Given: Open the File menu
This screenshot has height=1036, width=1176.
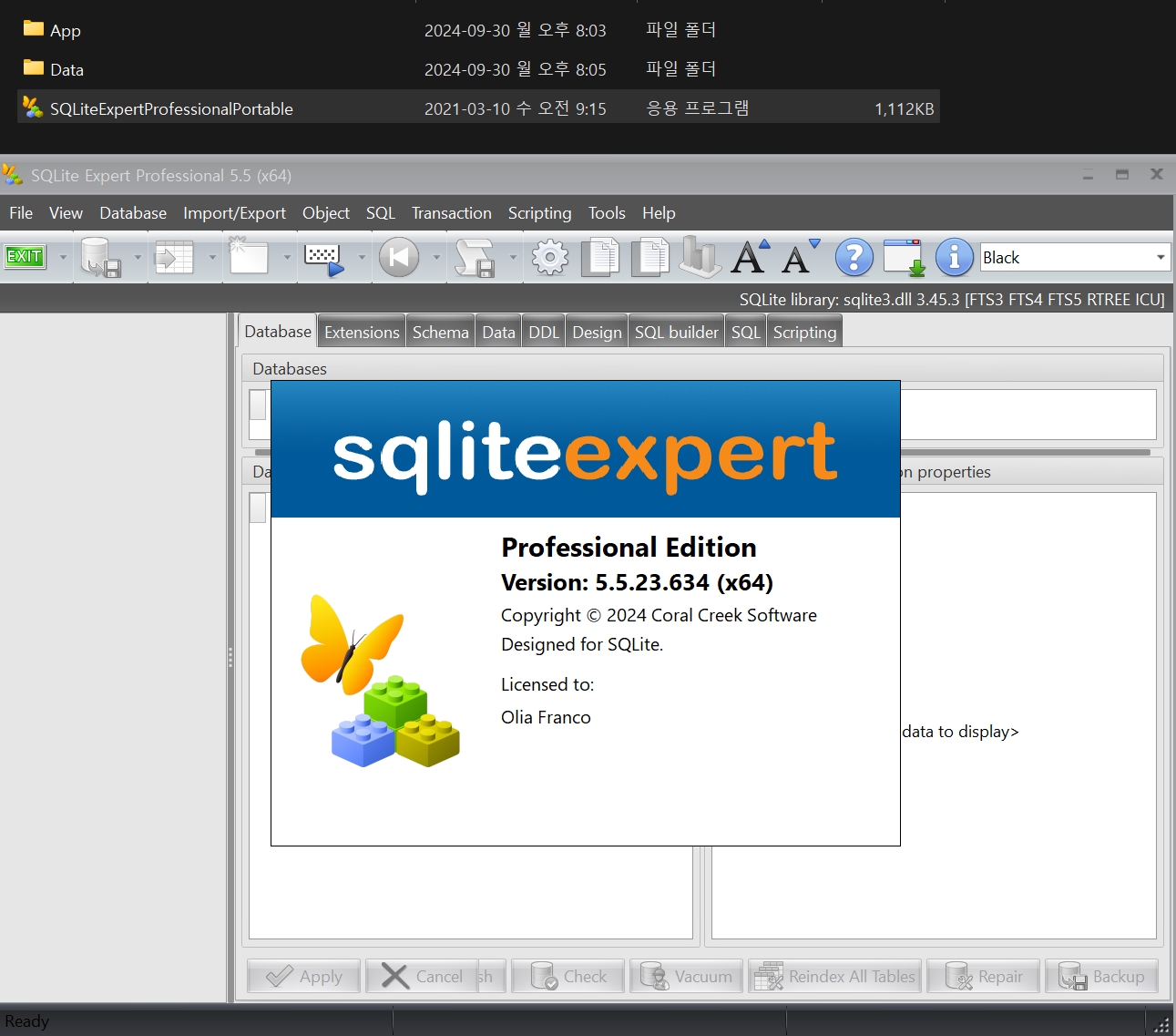Looking at the screenshot, I should click(x=21, y=212).
